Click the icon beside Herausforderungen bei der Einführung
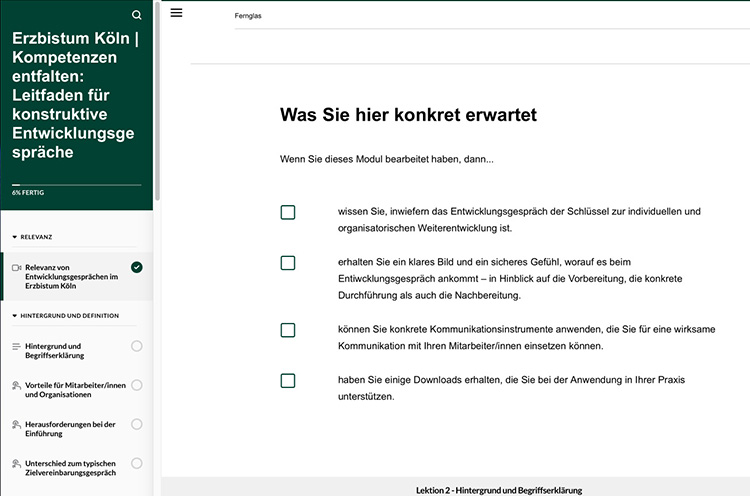The height and width of the screenshot is (496, 750). [x=16, y=425]
